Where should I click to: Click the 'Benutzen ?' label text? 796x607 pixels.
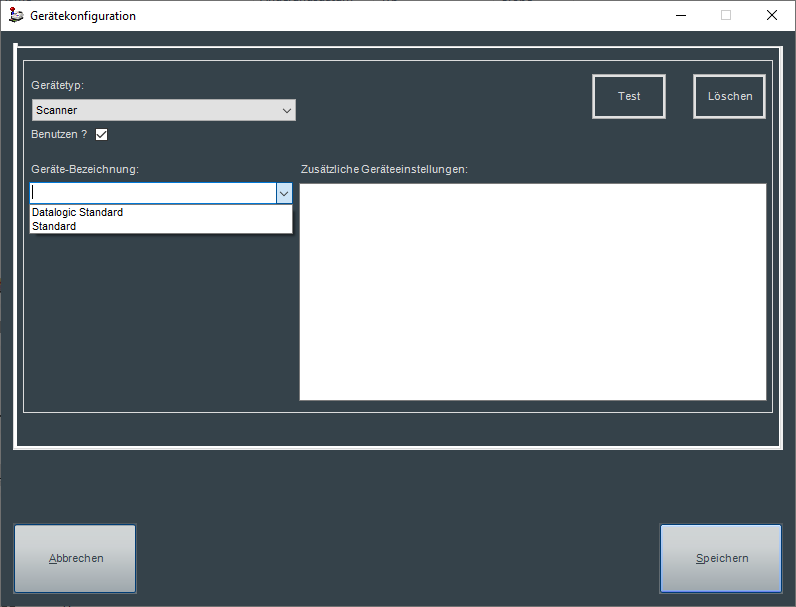[59, 134]
